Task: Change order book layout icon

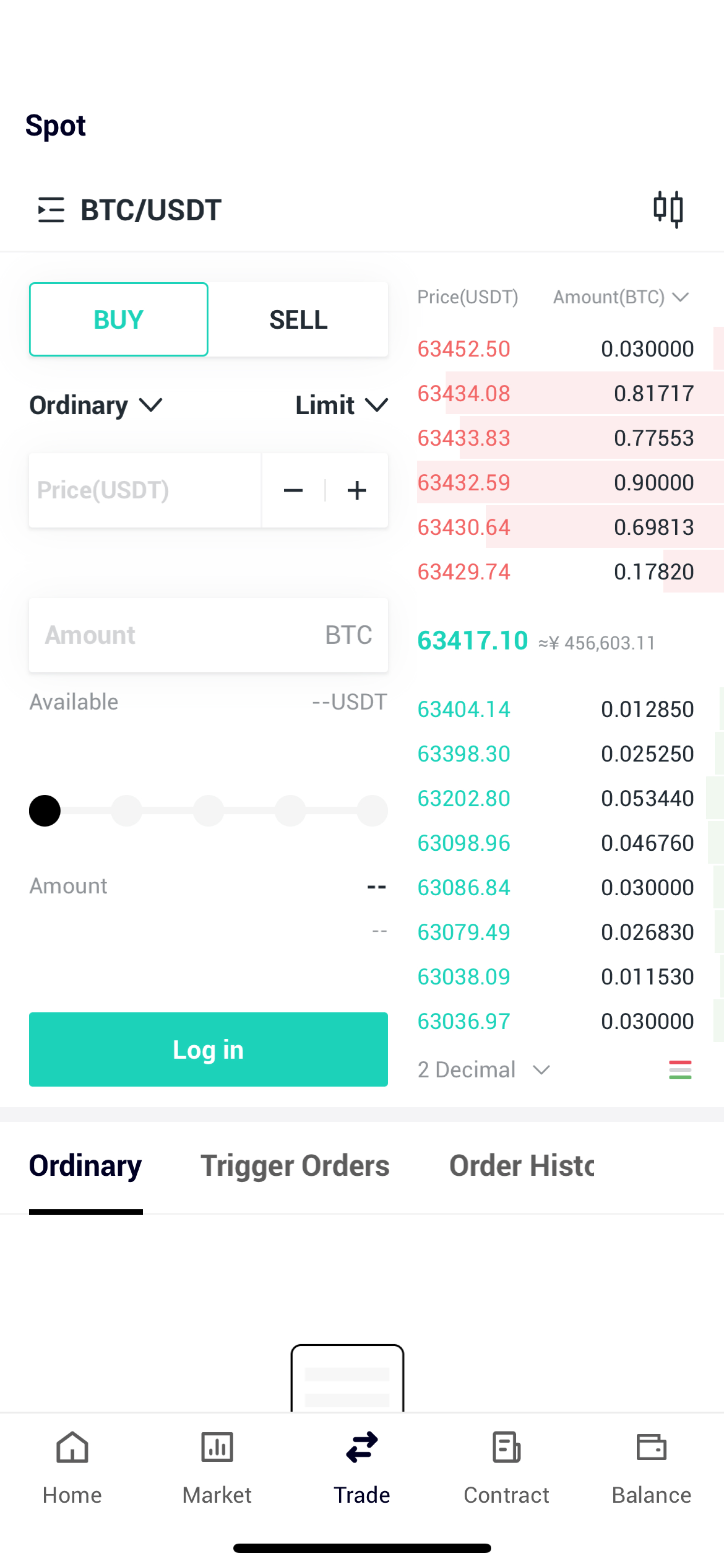Action: point(679,1070)
